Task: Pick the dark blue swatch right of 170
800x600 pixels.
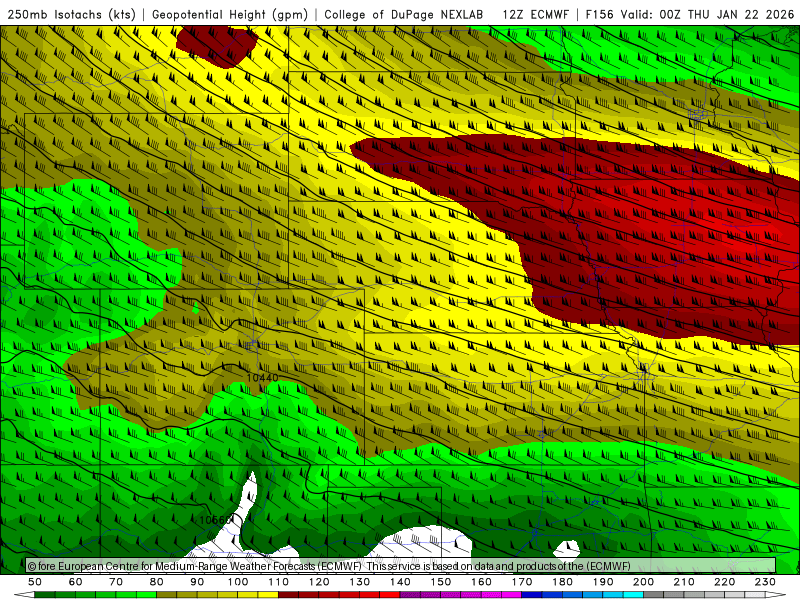Action: point(532,595)
